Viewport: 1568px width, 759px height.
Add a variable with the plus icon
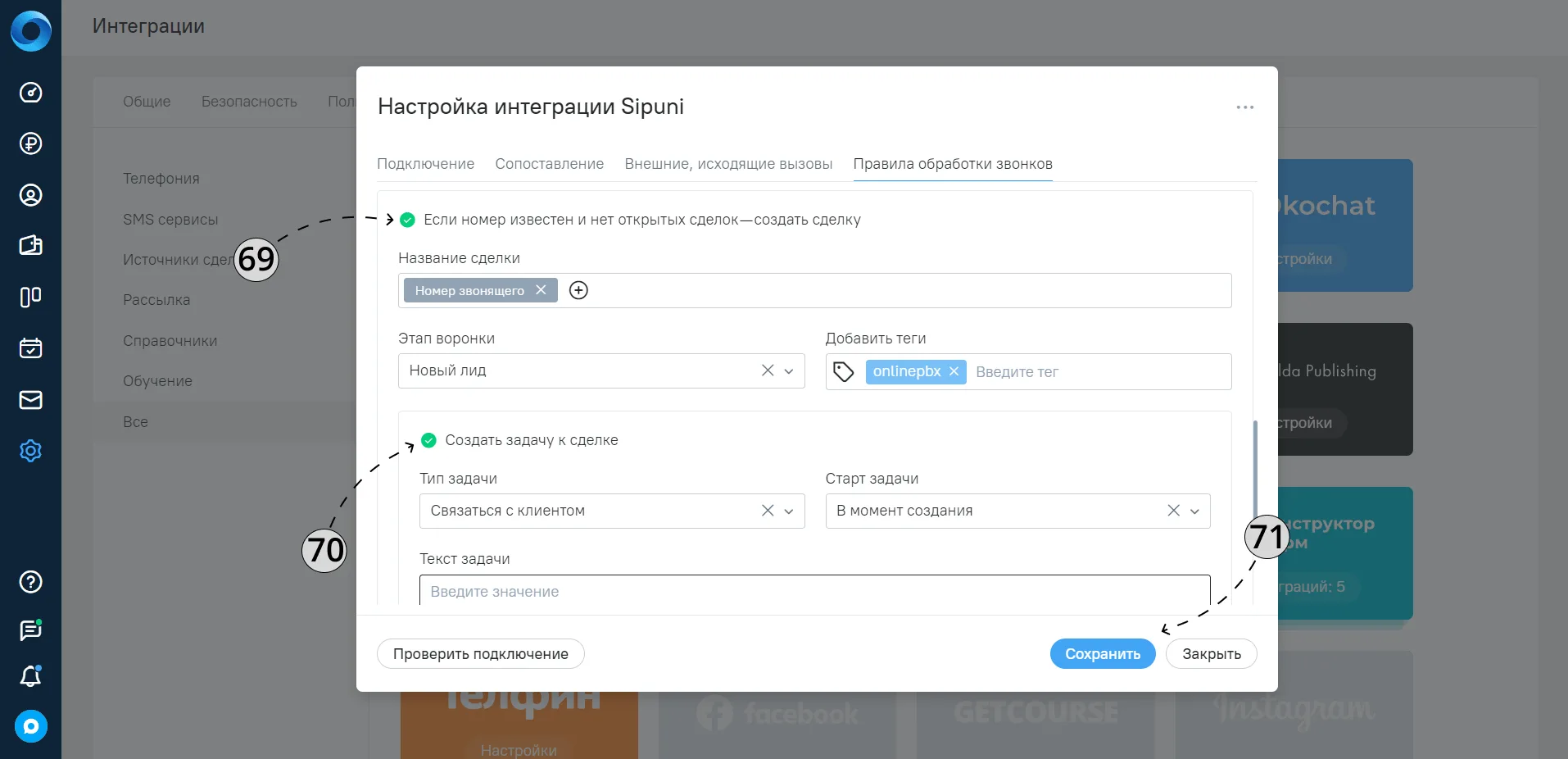(578, 290)
